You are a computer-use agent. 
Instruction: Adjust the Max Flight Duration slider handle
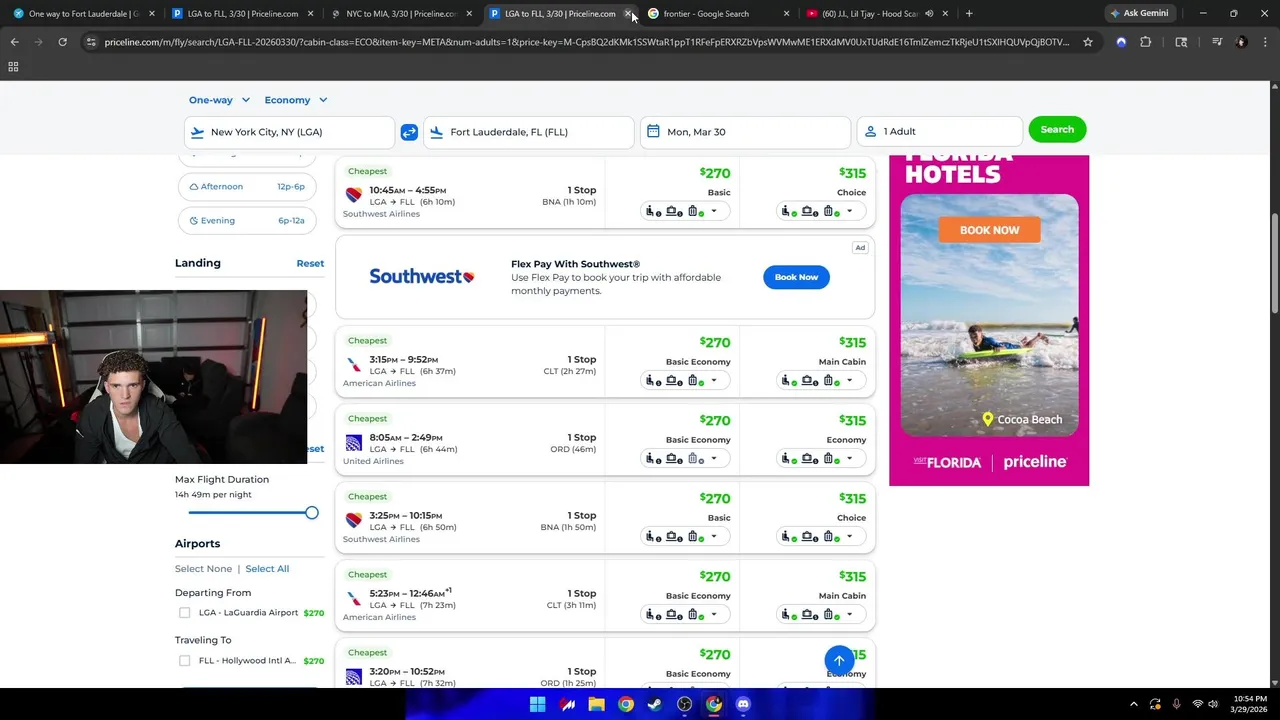point(312,513)
